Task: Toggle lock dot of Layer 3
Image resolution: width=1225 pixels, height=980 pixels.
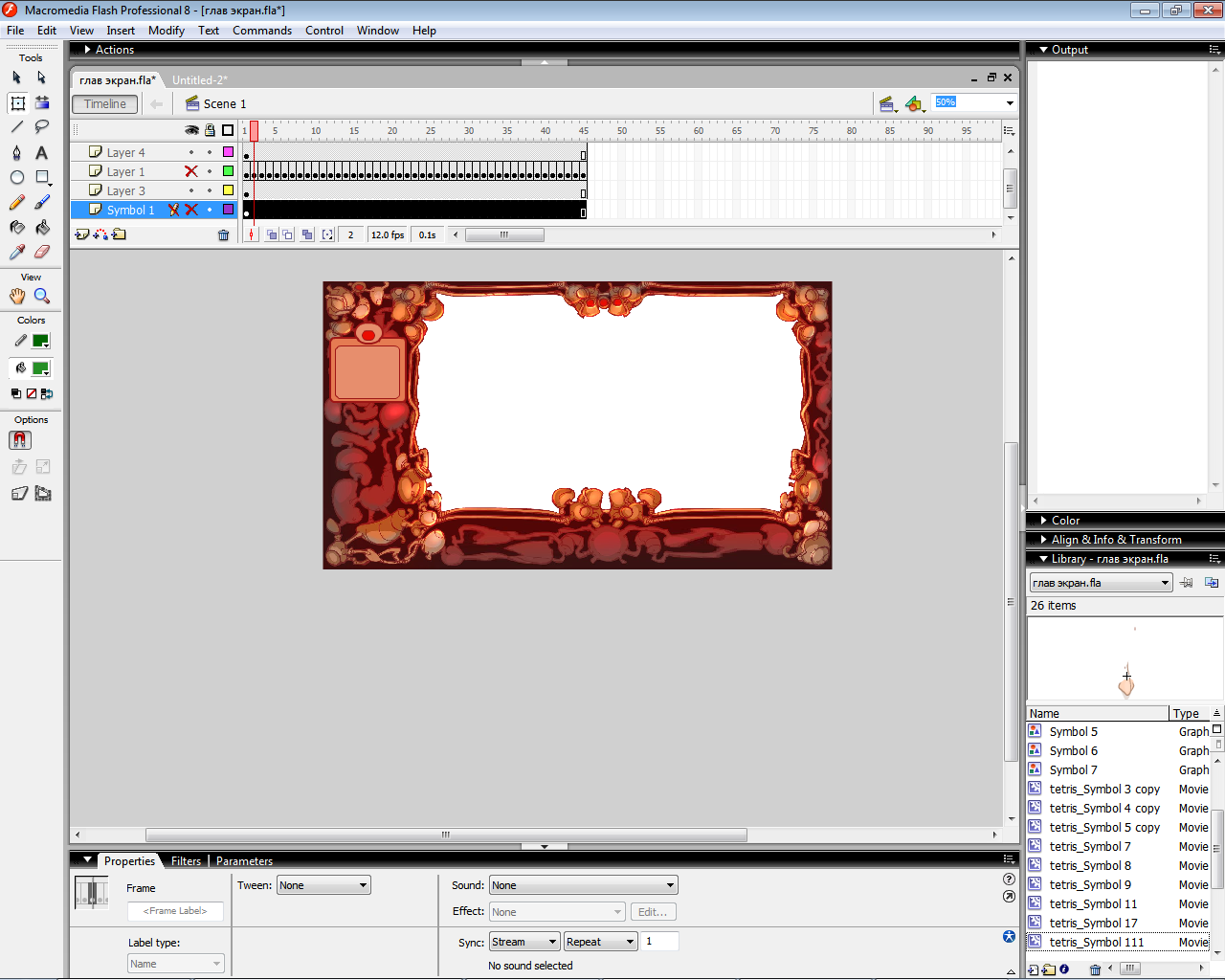Action: [x=210, y=190]
